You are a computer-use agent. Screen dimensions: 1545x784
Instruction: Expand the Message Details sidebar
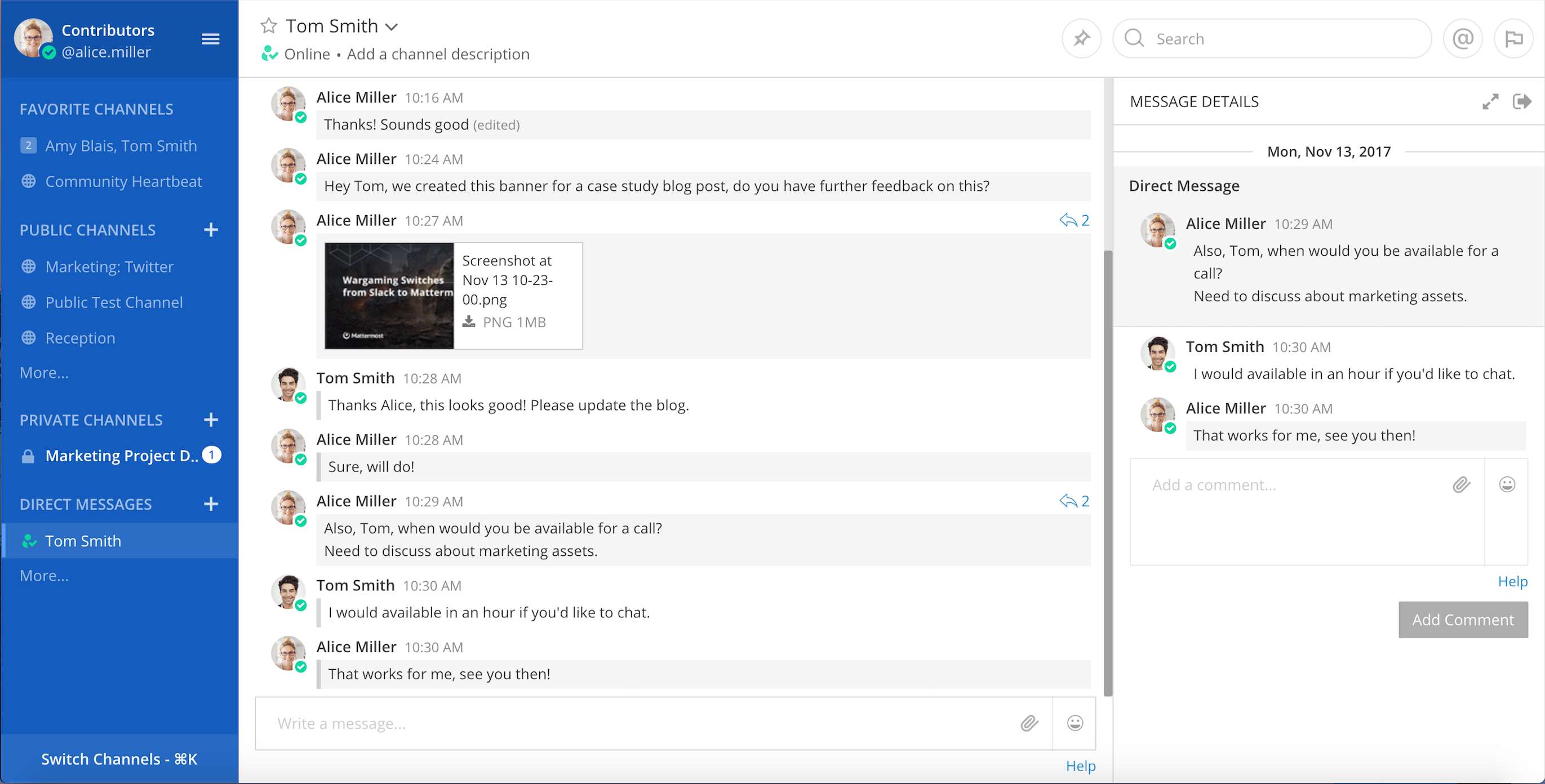1490,102
